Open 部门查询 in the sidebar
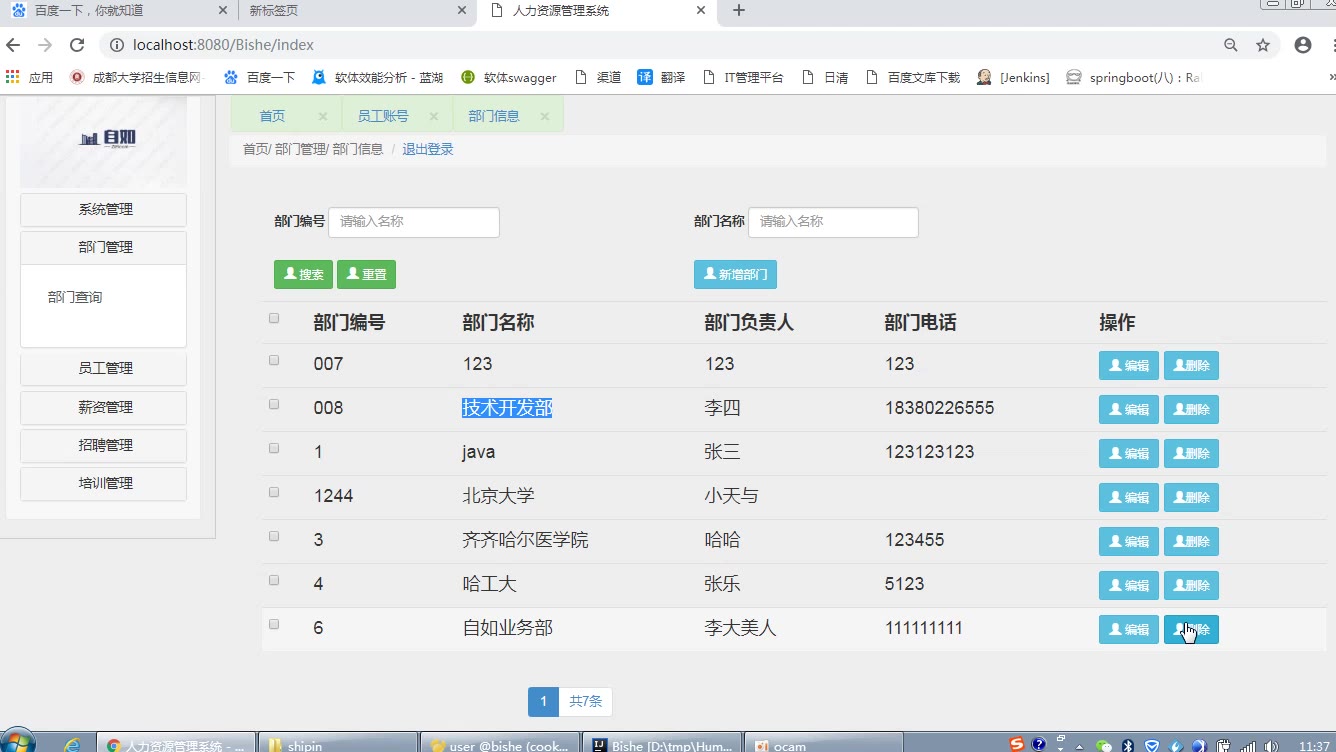Screen dimensions: 1336x752 click(x=75, y=297)
